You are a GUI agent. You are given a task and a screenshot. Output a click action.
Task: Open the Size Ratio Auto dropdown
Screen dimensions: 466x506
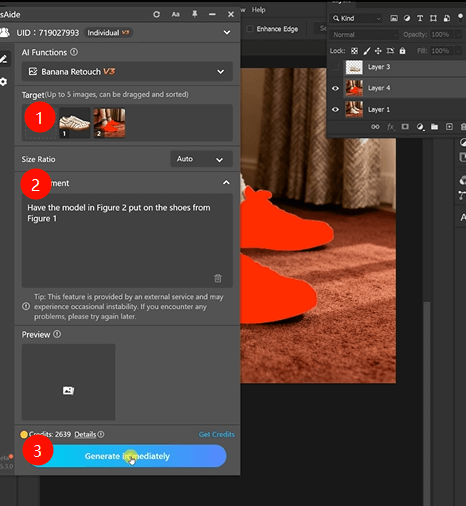pyautogui.click(x=201, y=159)
